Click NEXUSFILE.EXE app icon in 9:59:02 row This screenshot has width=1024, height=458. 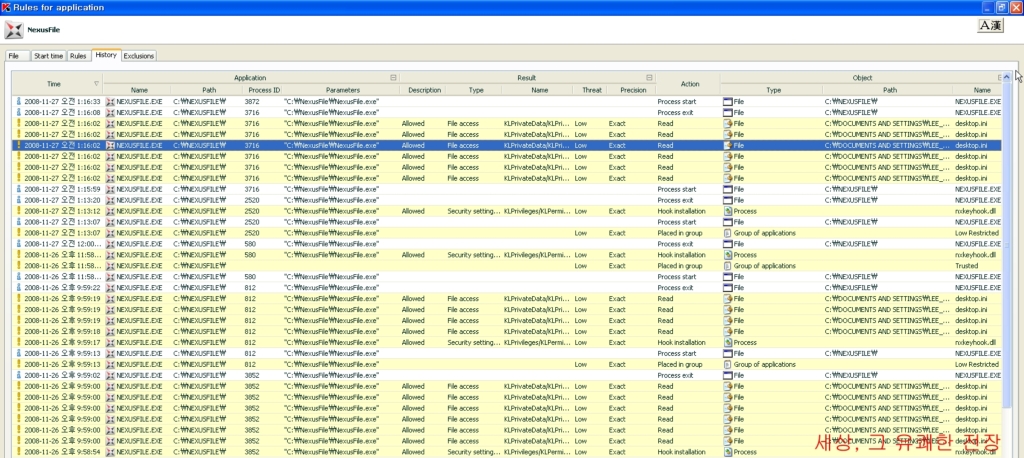pyautogui.click(x=110, y=376)
